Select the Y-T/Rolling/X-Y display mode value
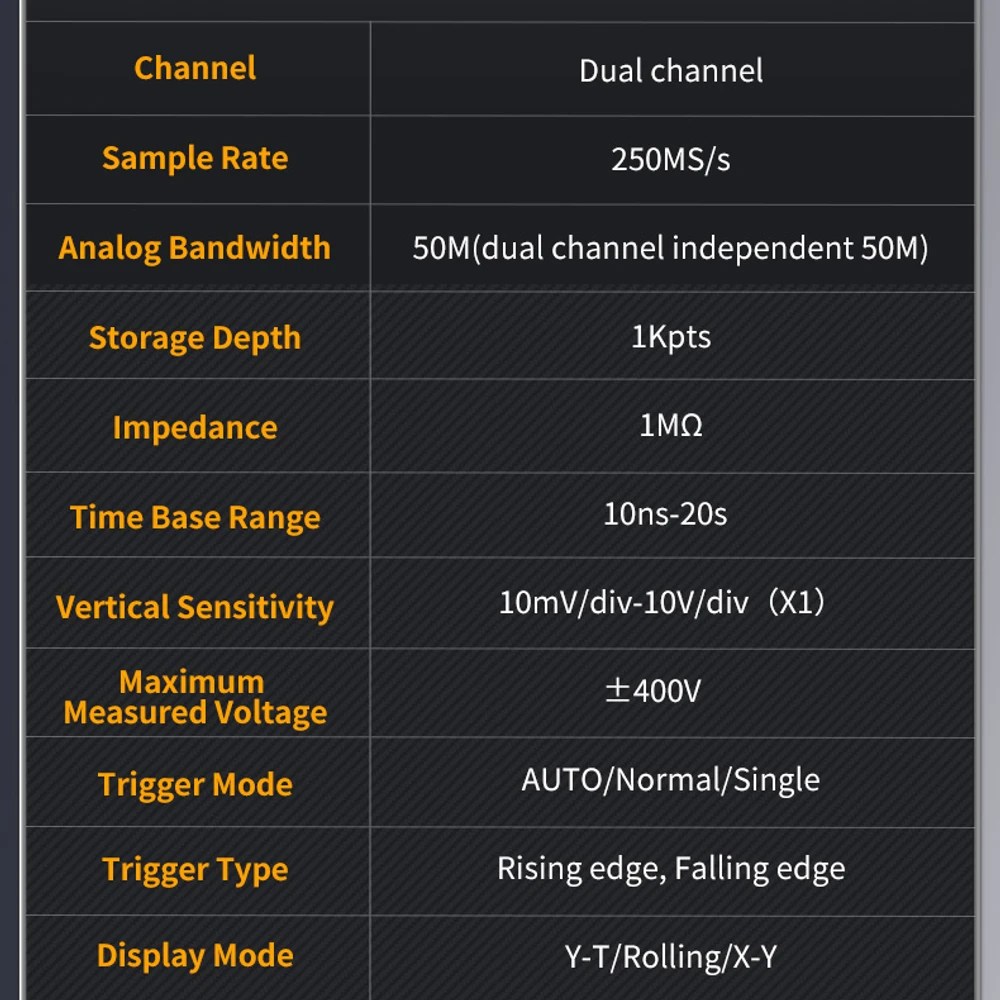The image size is (1000, 1000). (671, 957)
